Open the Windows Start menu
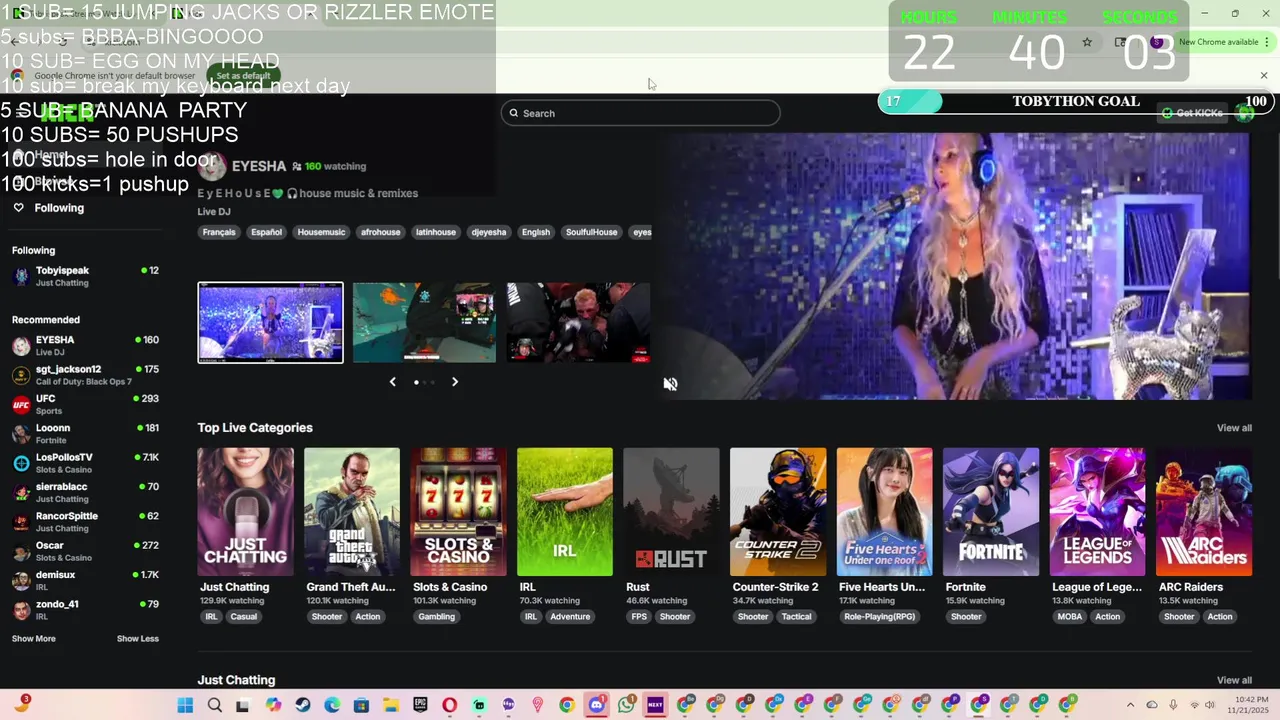 (185, 705)
